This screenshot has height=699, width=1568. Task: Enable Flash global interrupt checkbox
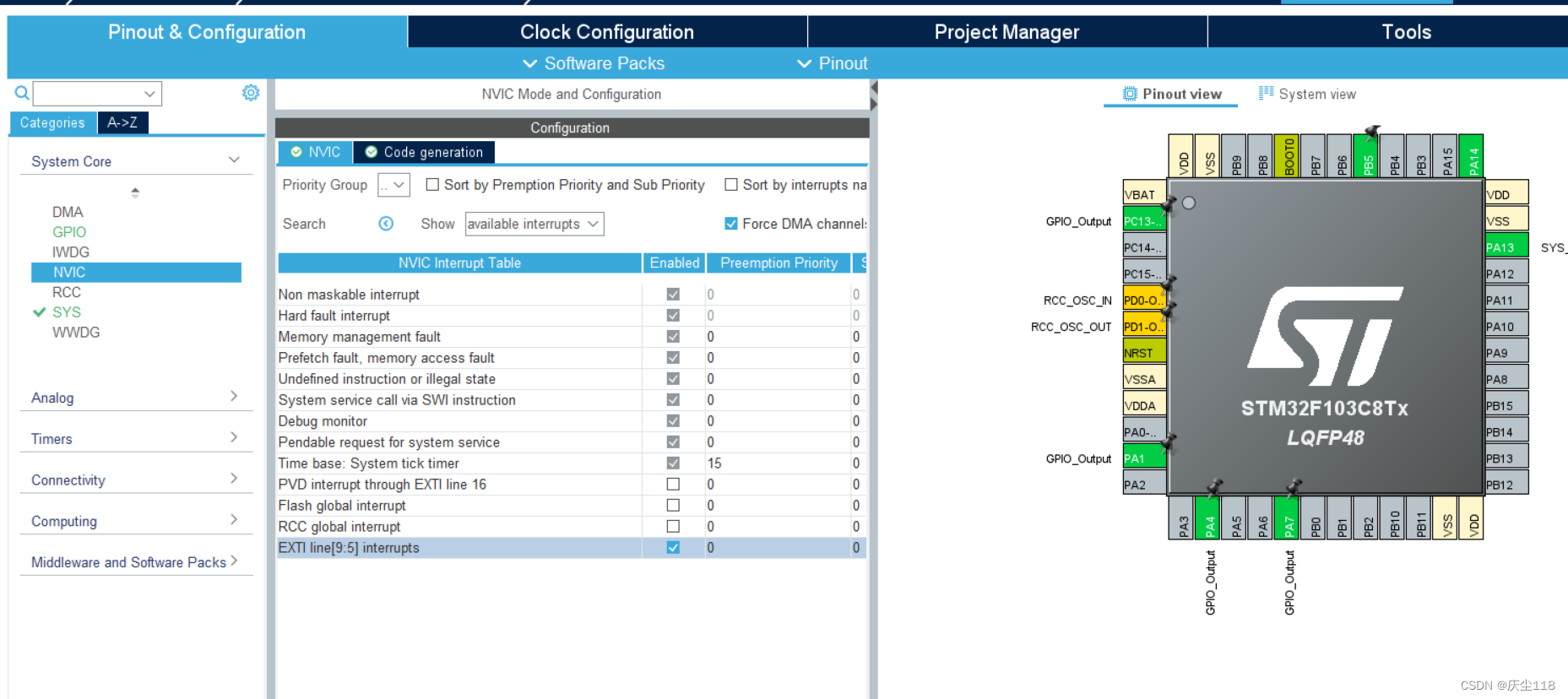click(673, 506)
